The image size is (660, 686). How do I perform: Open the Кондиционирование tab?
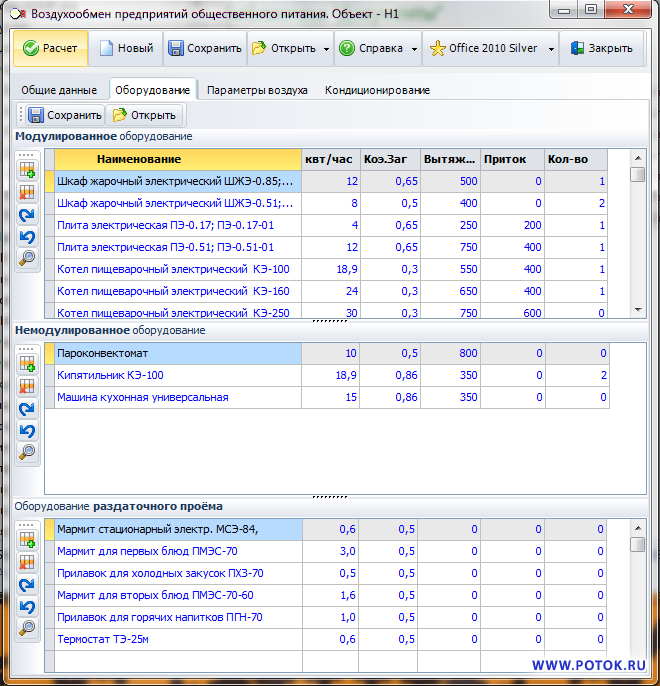(377, 90)
